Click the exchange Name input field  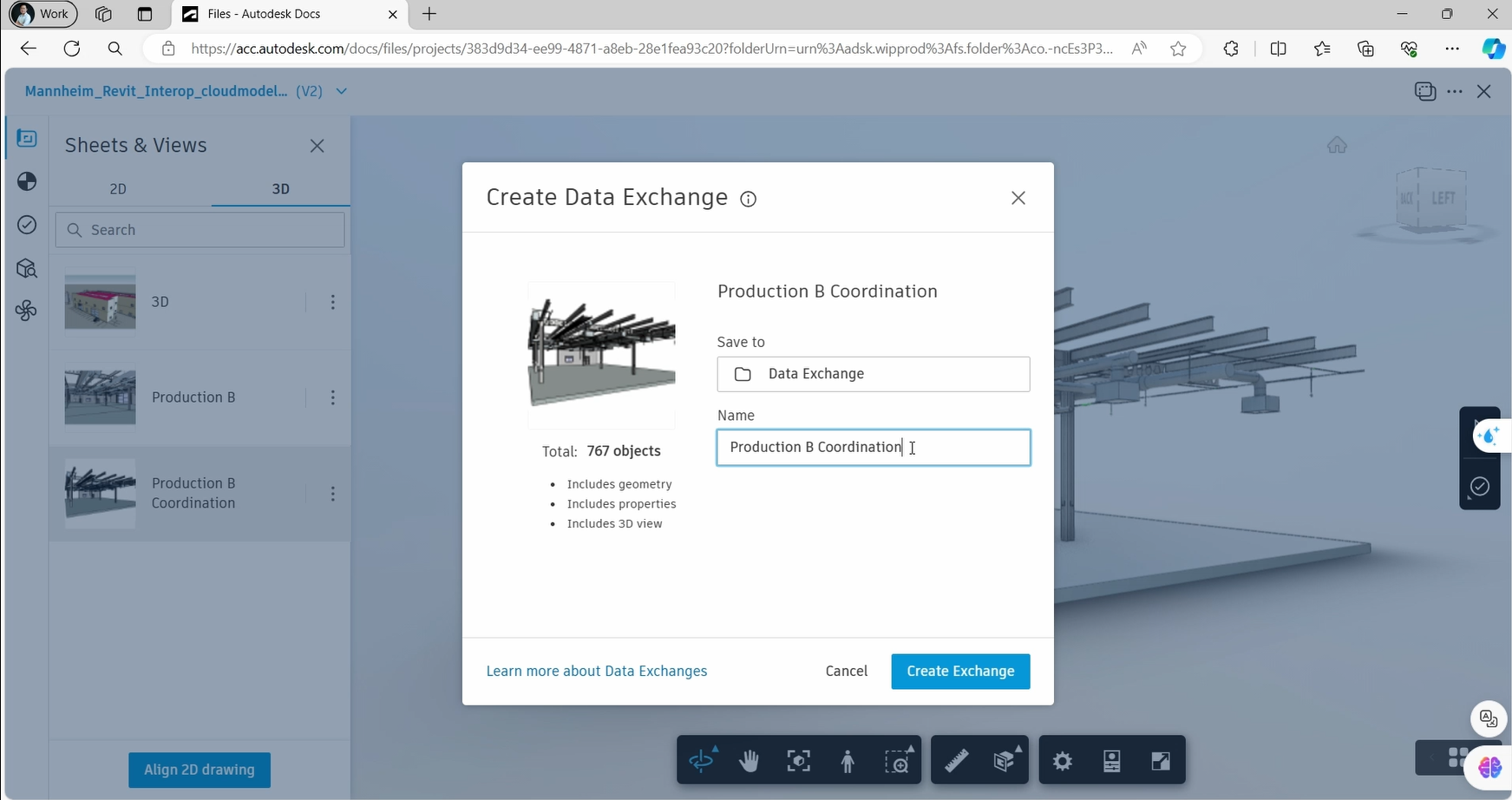pos(874,448)
